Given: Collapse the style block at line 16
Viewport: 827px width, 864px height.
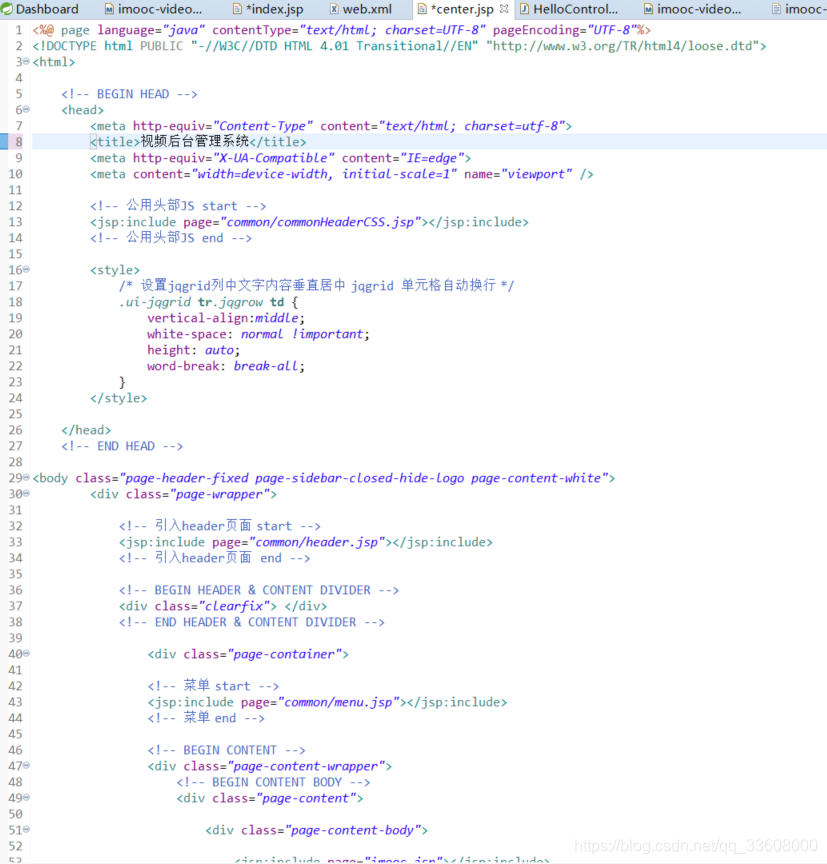Looking at the screenshot, I should pyautogui.click(x=26, y=269).
